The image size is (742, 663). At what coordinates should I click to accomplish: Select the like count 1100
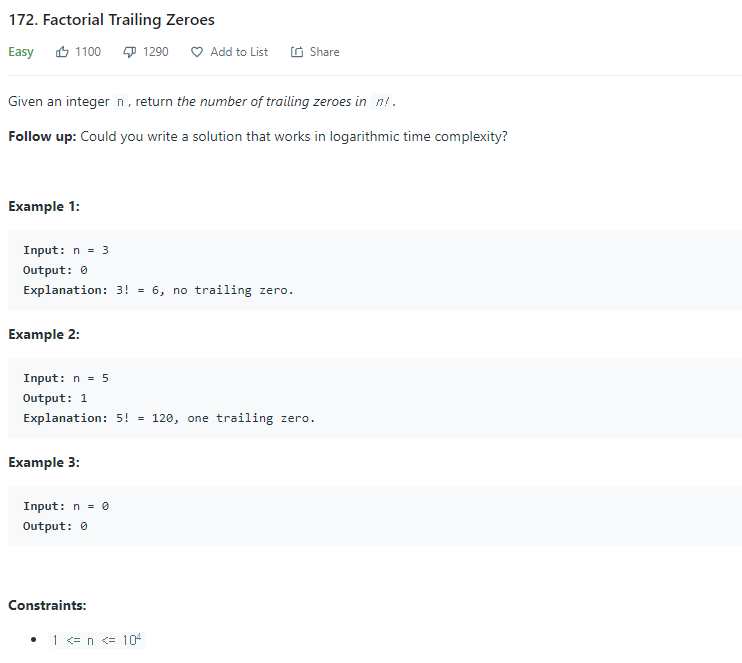pyautogui.click(x=88, y=52)
